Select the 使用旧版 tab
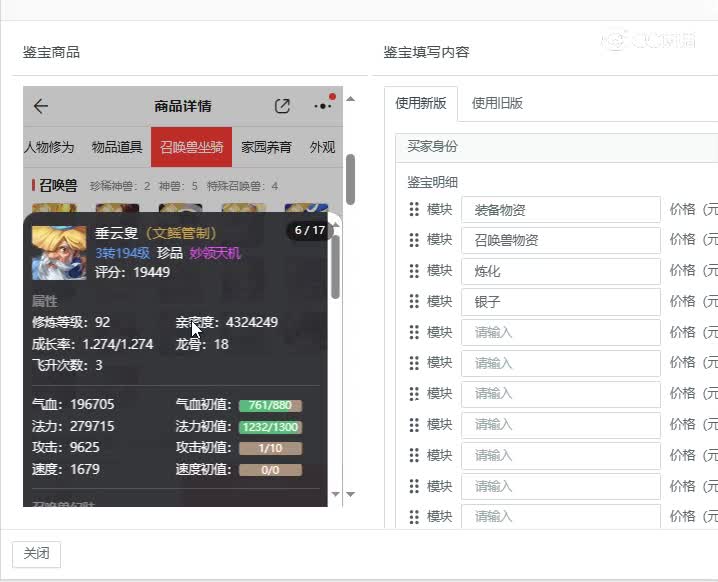Screen dimensions: 718x582 point(497,103)
